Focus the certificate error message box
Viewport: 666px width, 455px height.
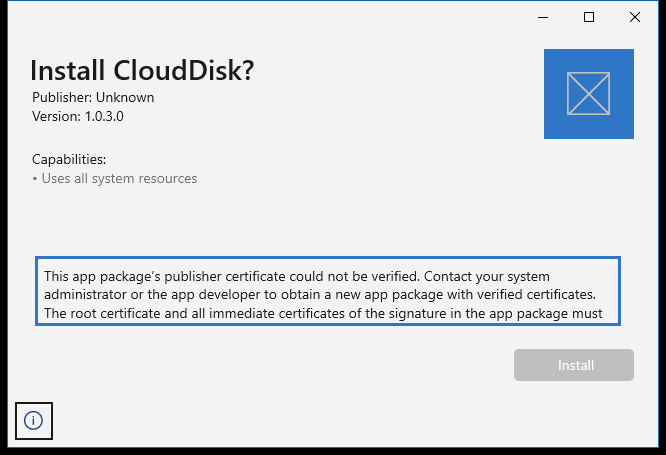328,291
